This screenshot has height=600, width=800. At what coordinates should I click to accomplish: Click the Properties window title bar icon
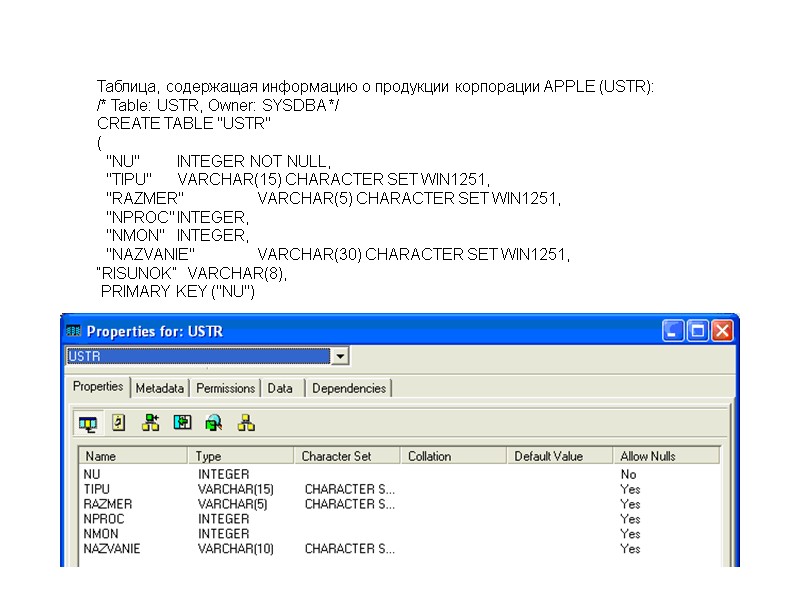click(x=73, y=330)
